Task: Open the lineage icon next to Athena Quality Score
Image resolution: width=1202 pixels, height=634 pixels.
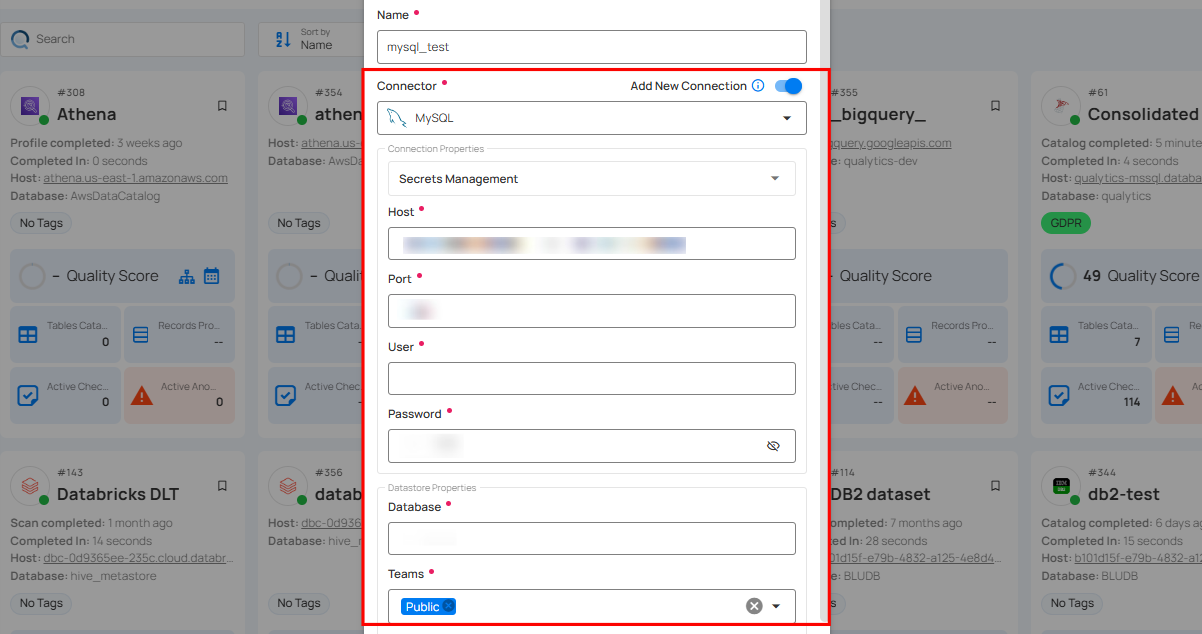Action: pyautogui.click(x=186, y=275)
